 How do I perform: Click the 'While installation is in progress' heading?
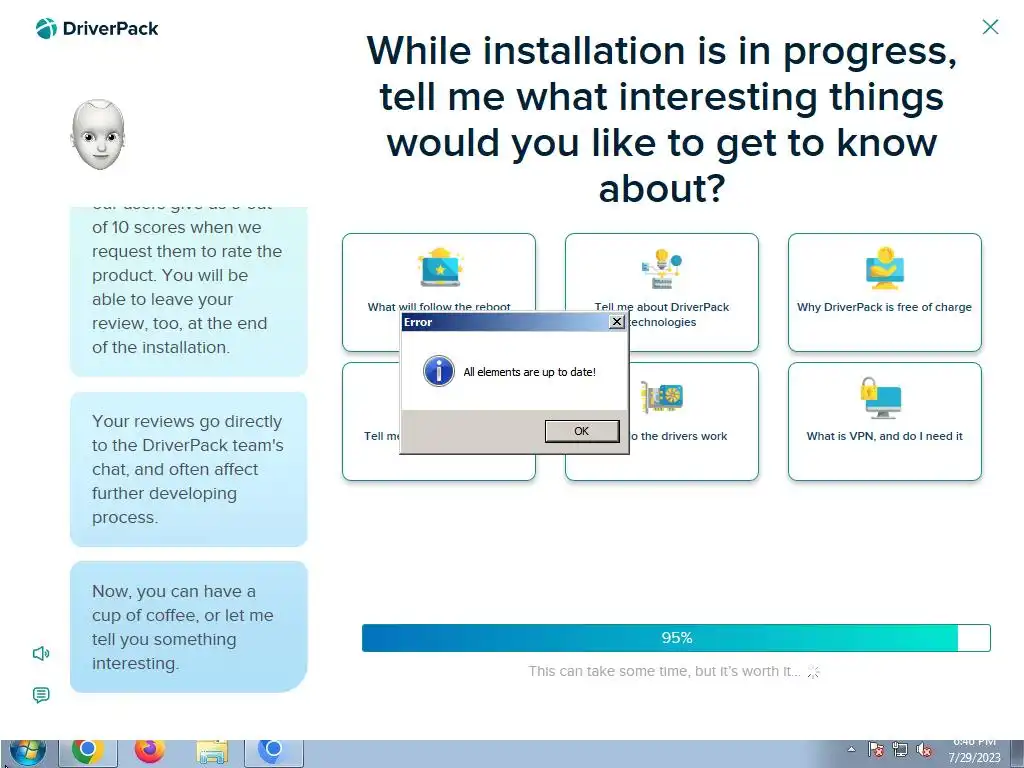(x=662, y=119)
